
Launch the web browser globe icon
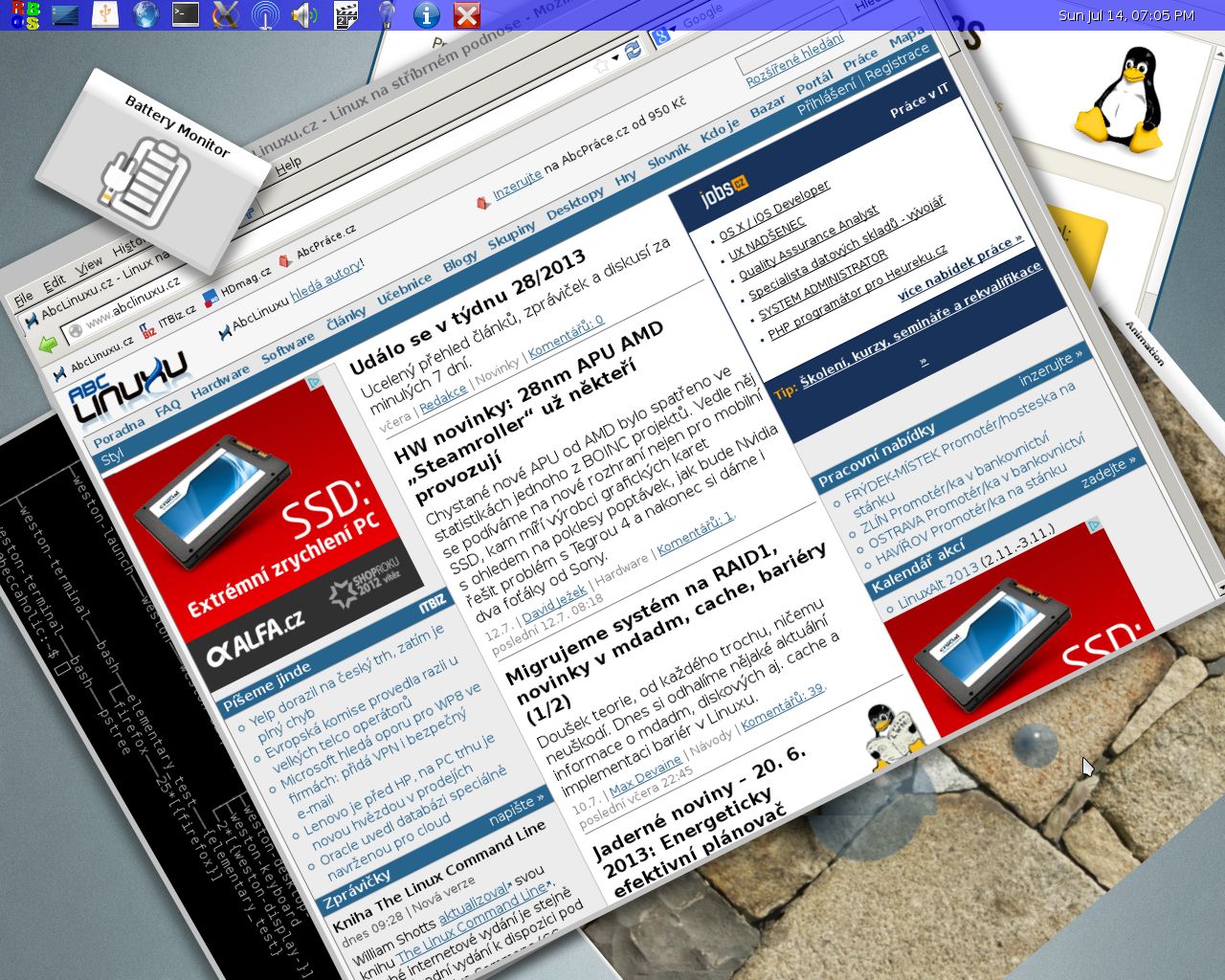tap(145, 14)
